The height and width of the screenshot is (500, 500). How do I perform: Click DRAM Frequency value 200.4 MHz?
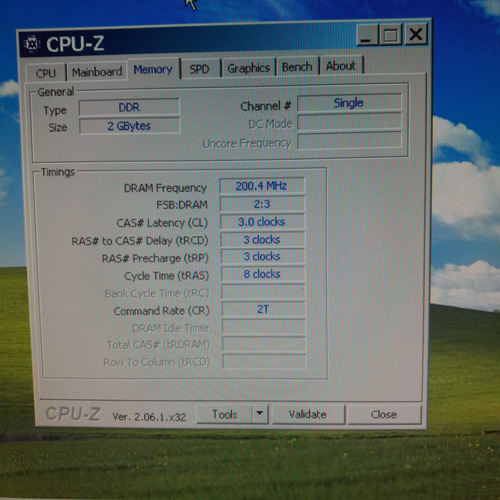click(x=262, y=186)
